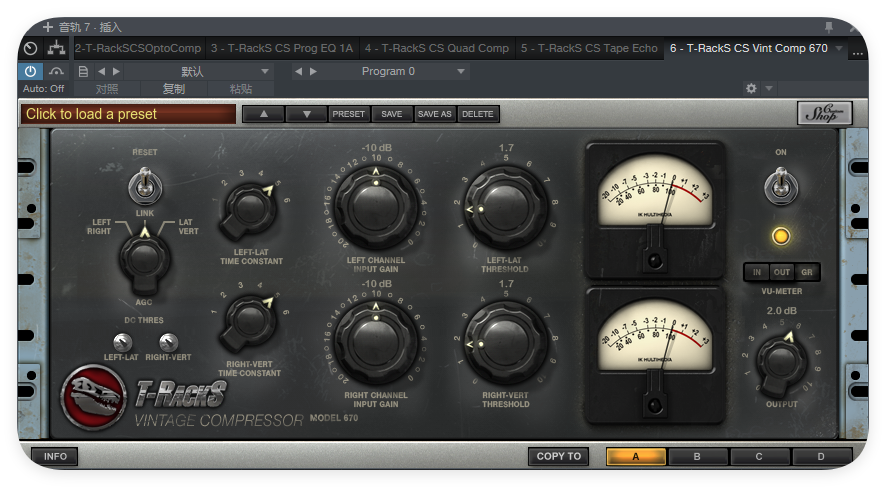886x487 pixels.
Task: Click the T-RackS dinosaur logo
Action: click(94, 397)
